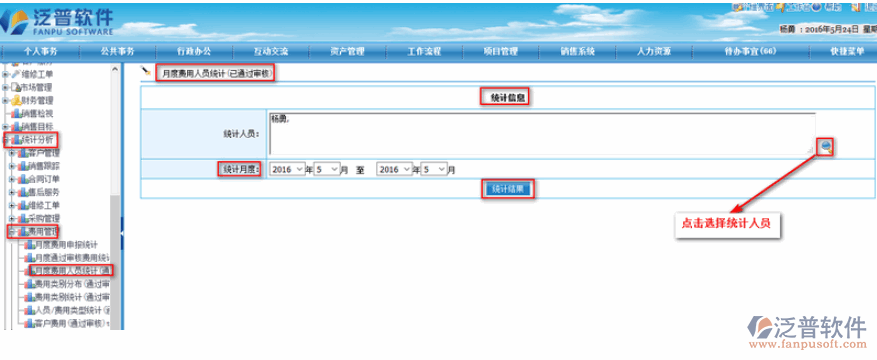Click the 财务管理 folder icon in sidebar

click(x=16, y=101)
